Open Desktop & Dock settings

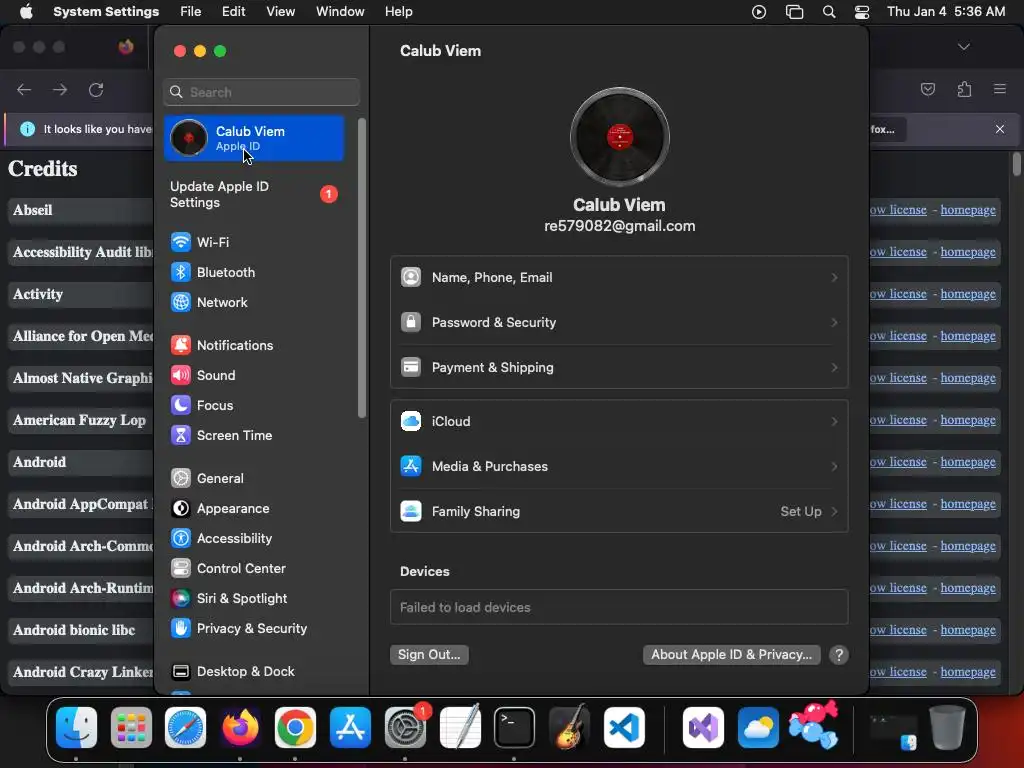click(232, 672)
